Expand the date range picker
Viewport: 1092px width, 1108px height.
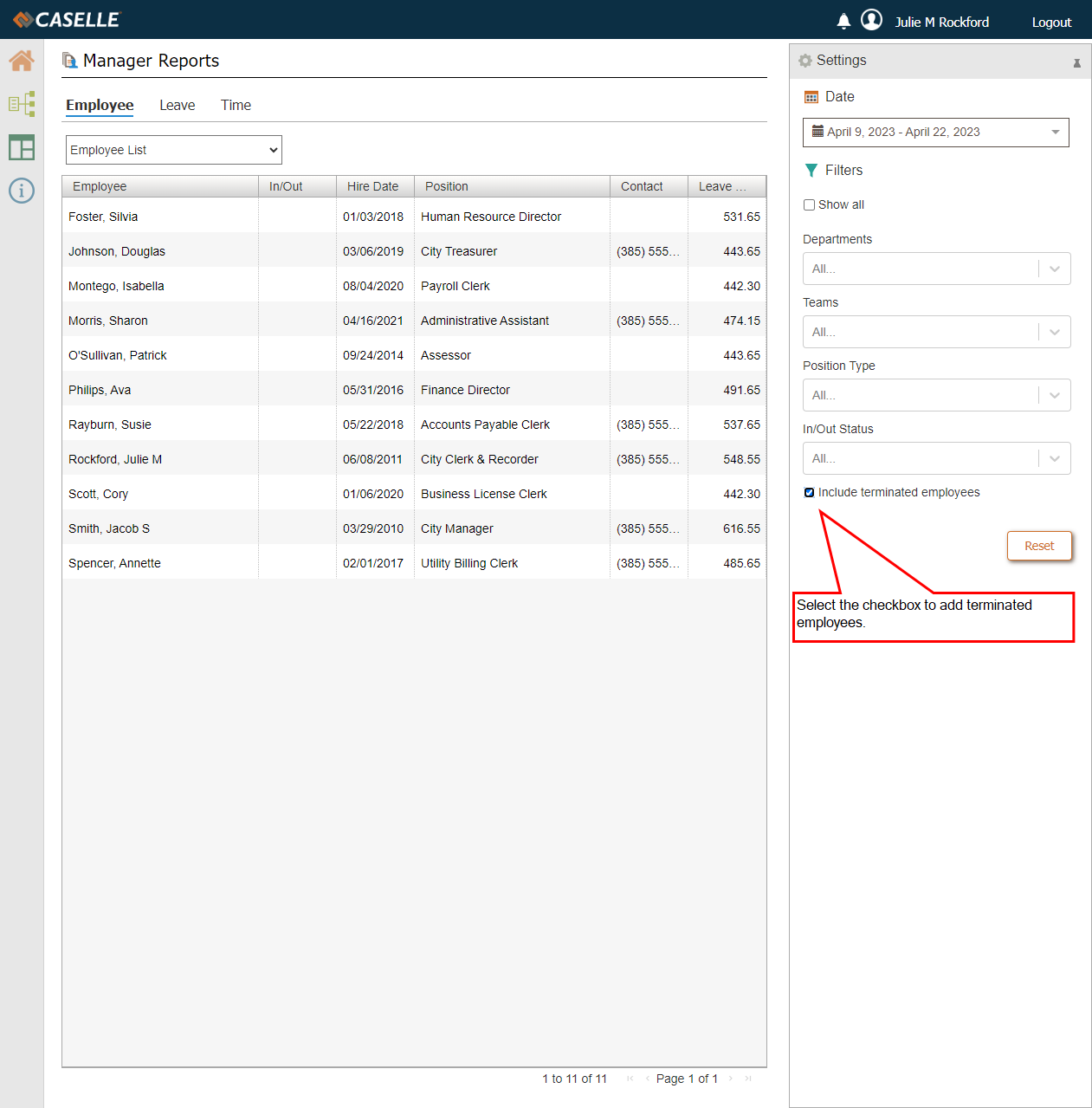click(x=935, y=133)
